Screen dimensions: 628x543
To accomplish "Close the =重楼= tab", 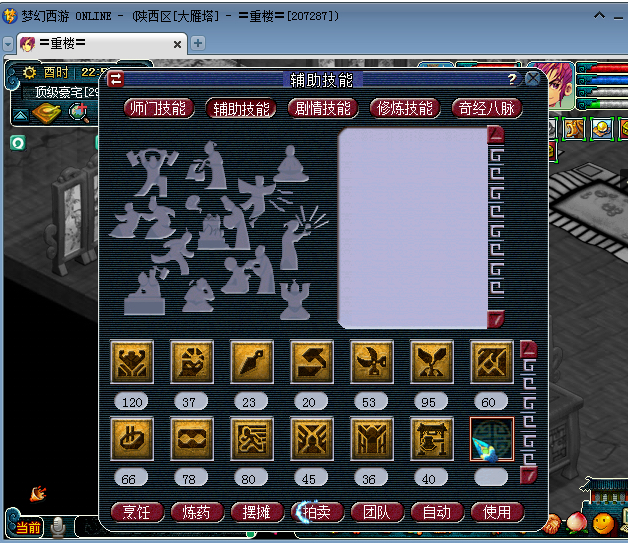I will pyautogui.click(x=177, y=44).
